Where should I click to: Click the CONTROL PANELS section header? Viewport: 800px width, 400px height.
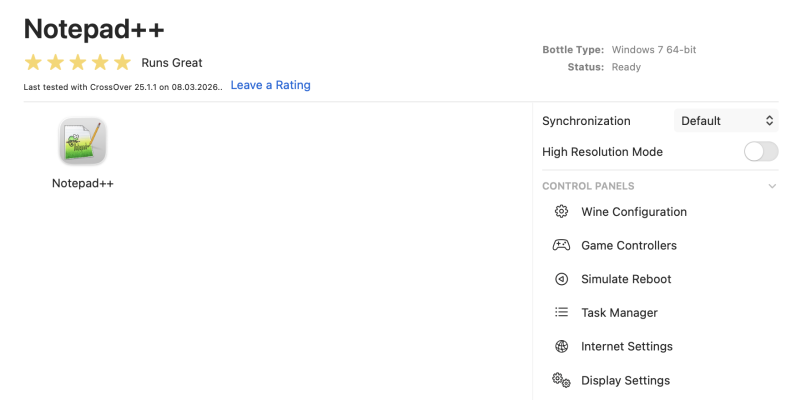[588, 186]
